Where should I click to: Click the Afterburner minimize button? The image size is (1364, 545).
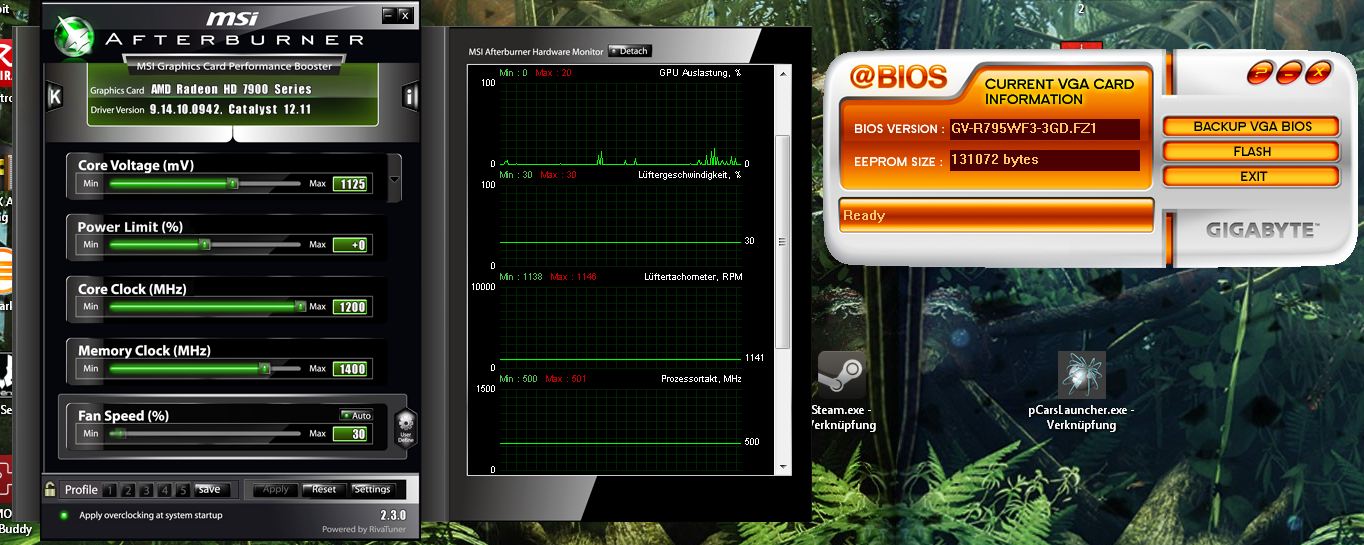click(388, 15)
